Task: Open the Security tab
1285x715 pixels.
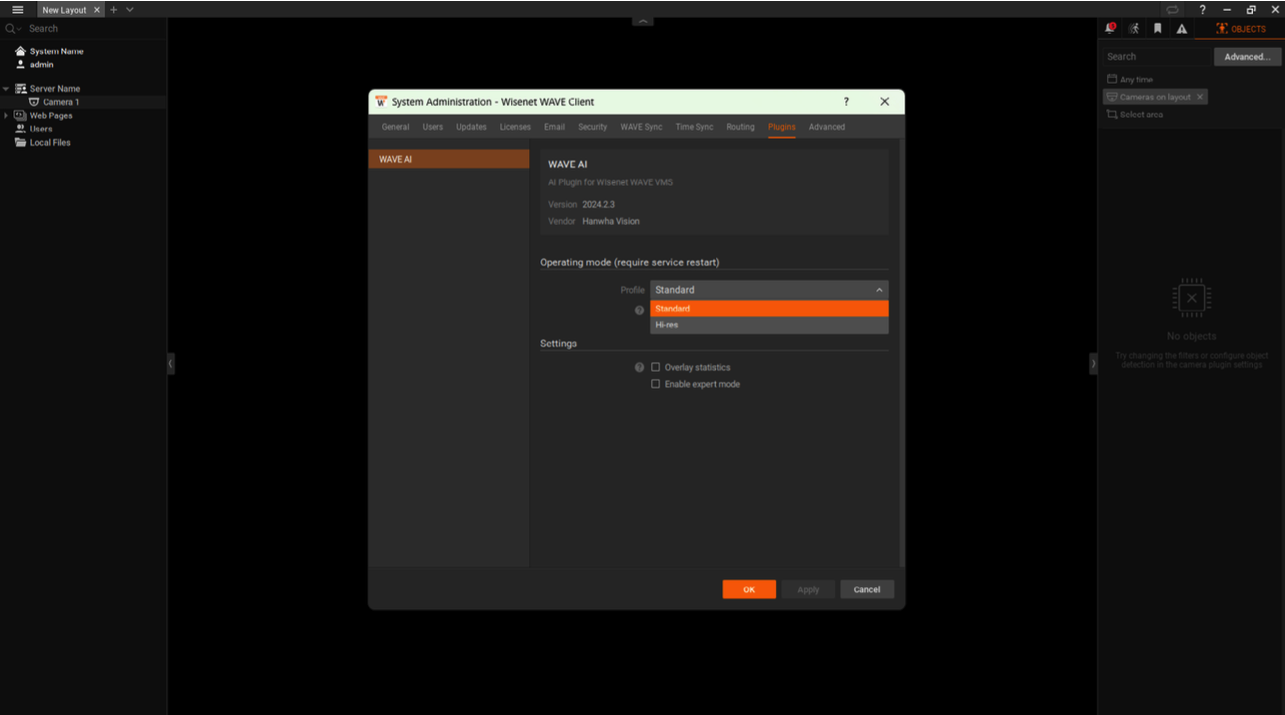Action: (x=593, y=127)
